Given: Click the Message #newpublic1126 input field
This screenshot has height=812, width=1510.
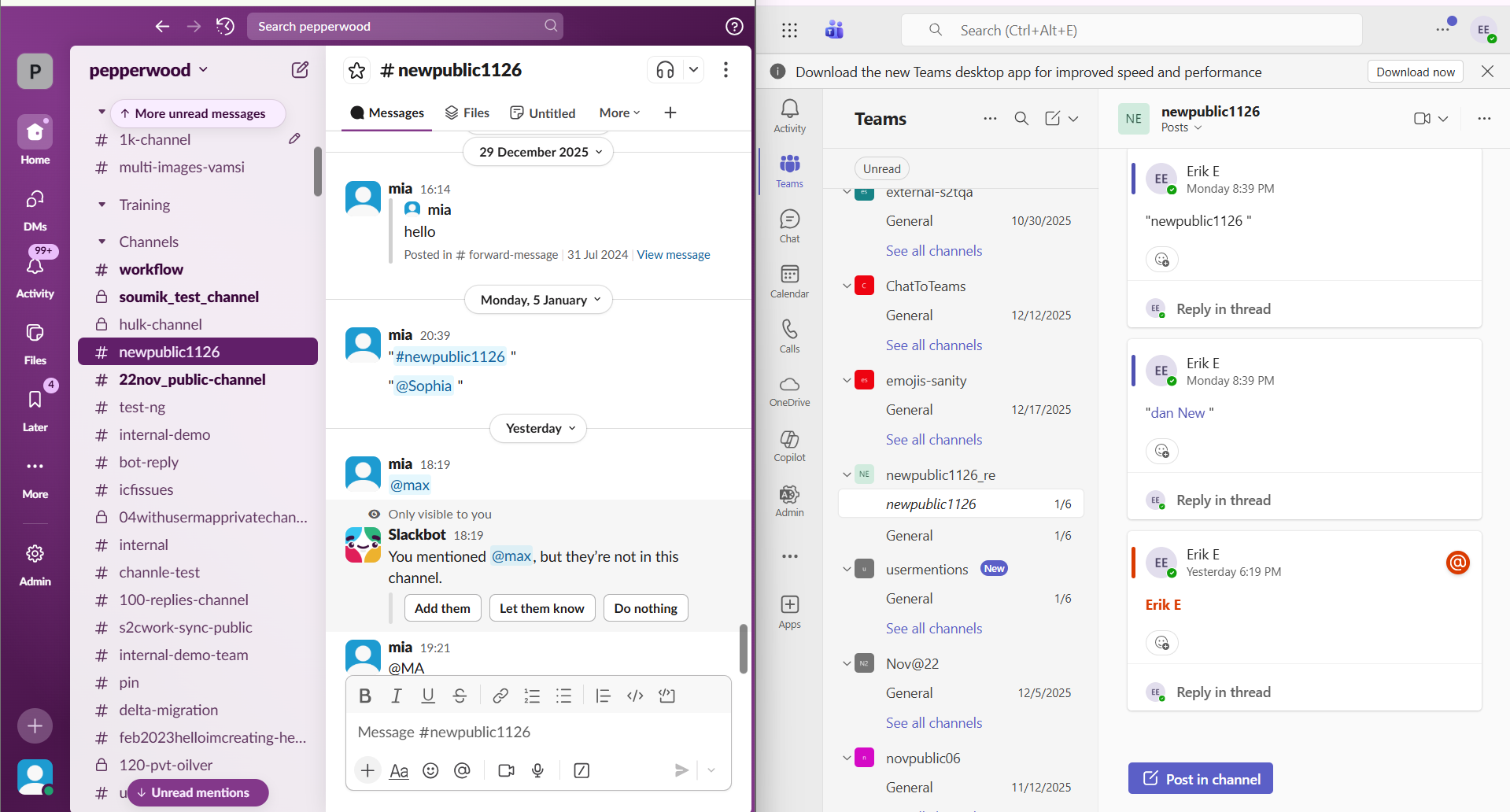Looking at the screenshot, I should [x=538, y=732].
